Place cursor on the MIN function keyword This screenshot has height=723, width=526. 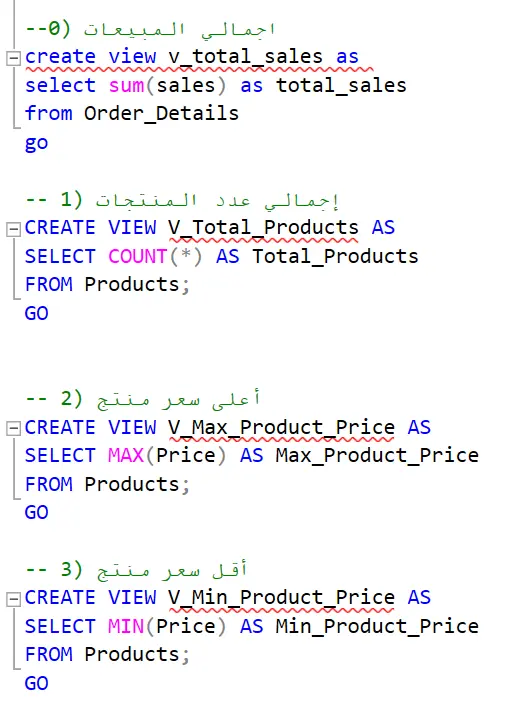pos(126,627)
